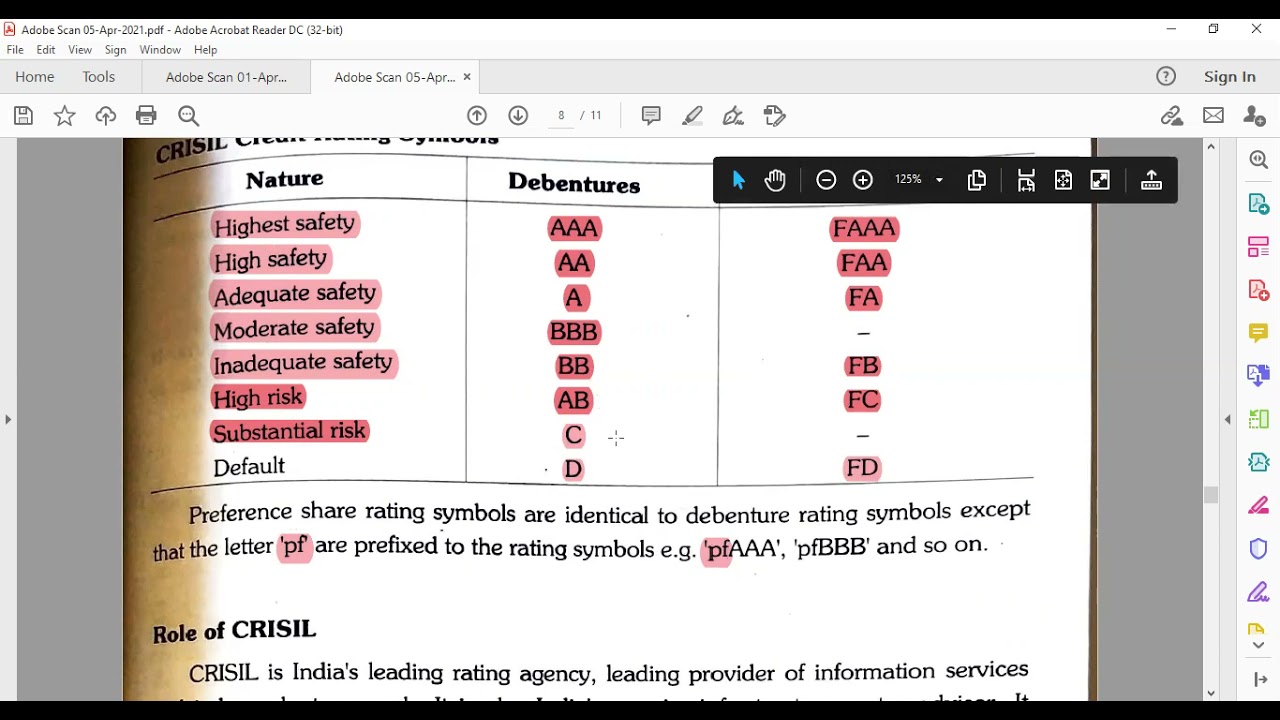The height and width of the screenshot is (720, 1280).
Task: Open the Sign menu
Action: point(115,50)
